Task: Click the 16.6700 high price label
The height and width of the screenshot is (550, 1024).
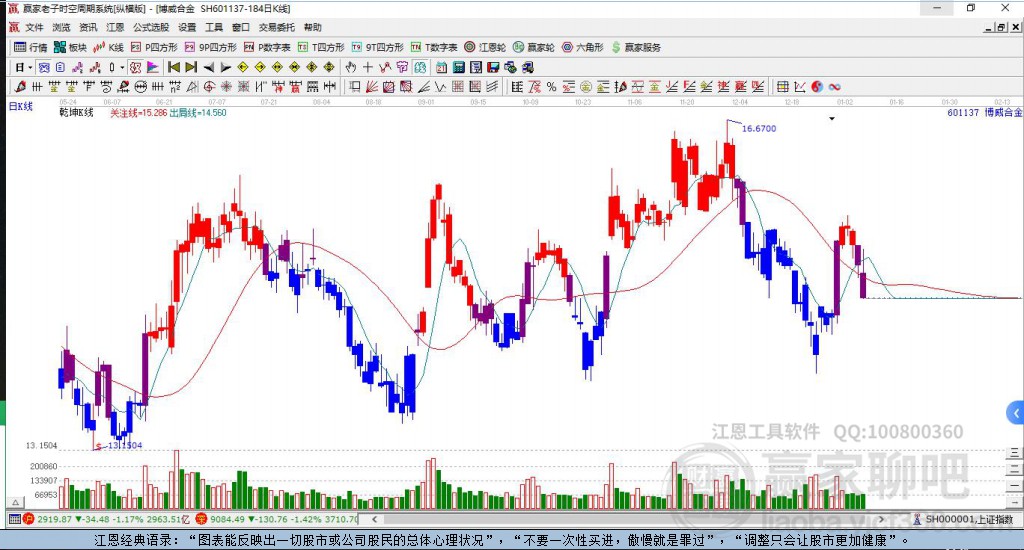Action: click(x=759, y=129)
